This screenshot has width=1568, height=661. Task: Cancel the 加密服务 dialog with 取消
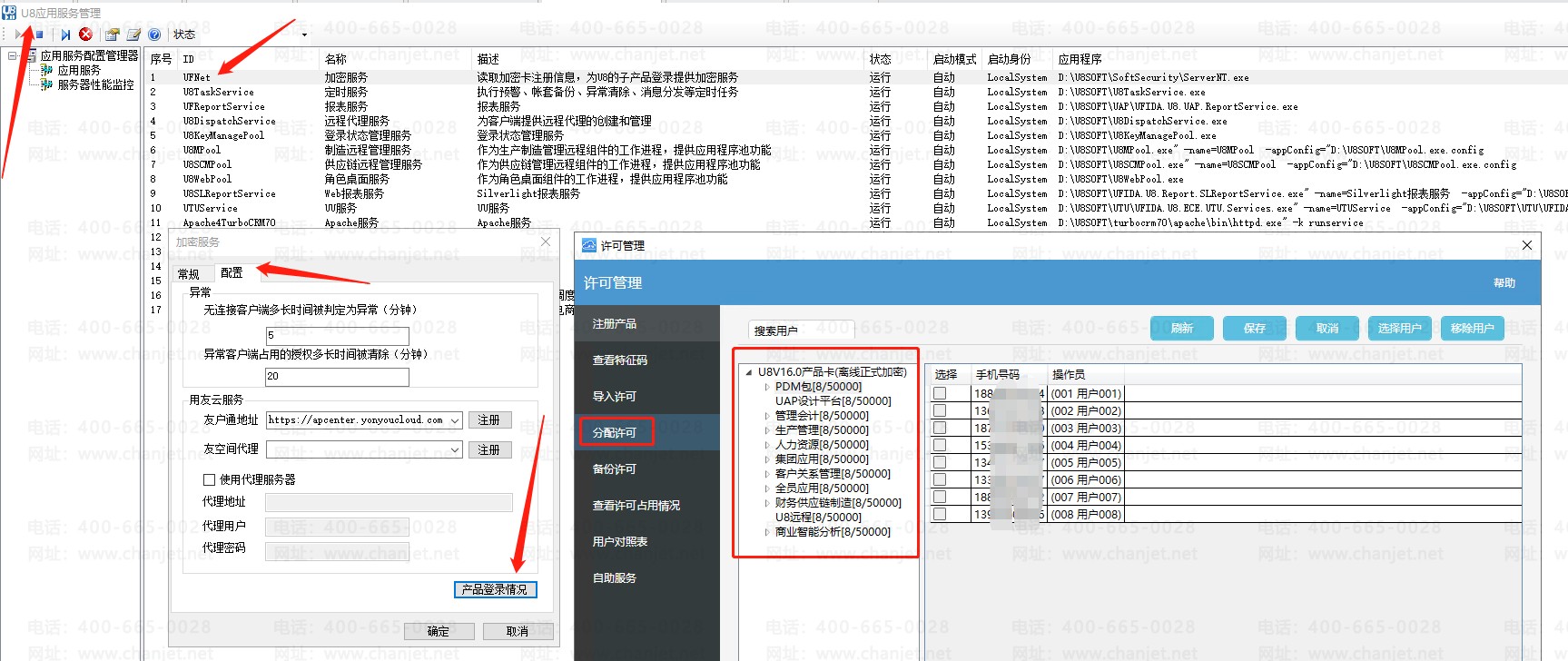click(518, 631)
